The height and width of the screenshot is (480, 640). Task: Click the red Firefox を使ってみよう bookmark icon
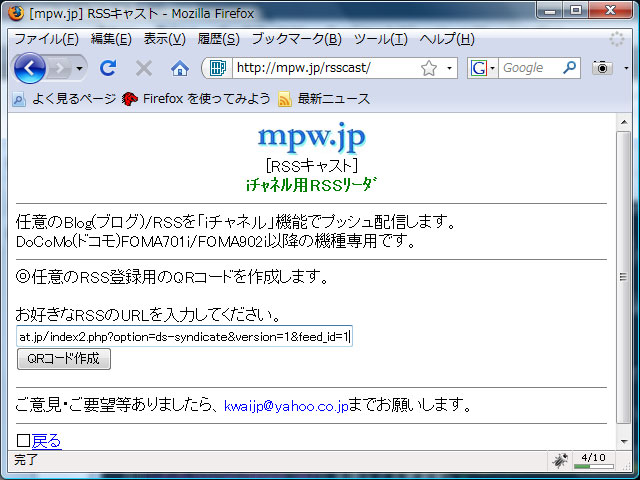130,99
